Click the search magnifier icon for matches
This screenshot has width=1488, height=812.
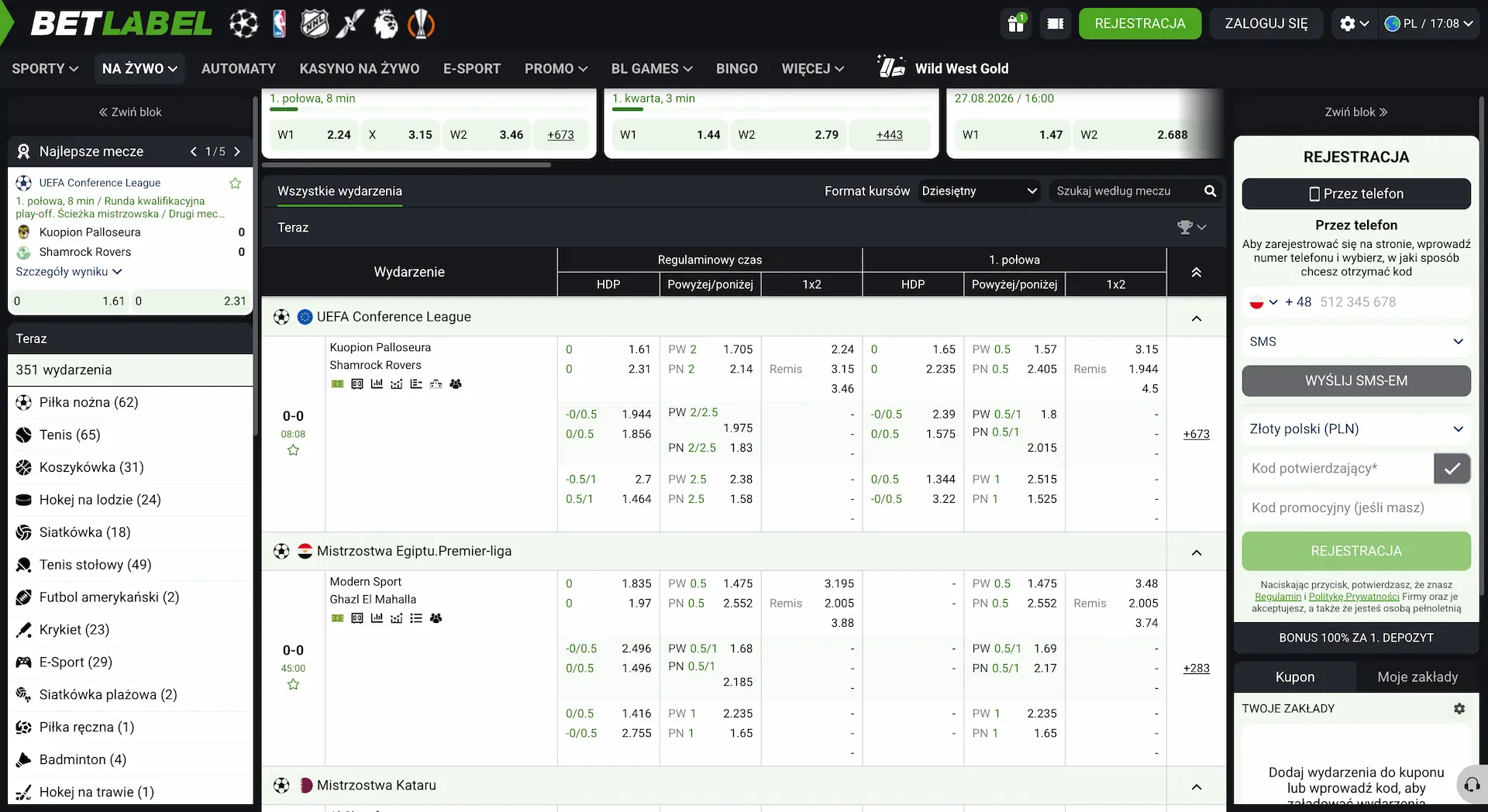coord(1210,191)
